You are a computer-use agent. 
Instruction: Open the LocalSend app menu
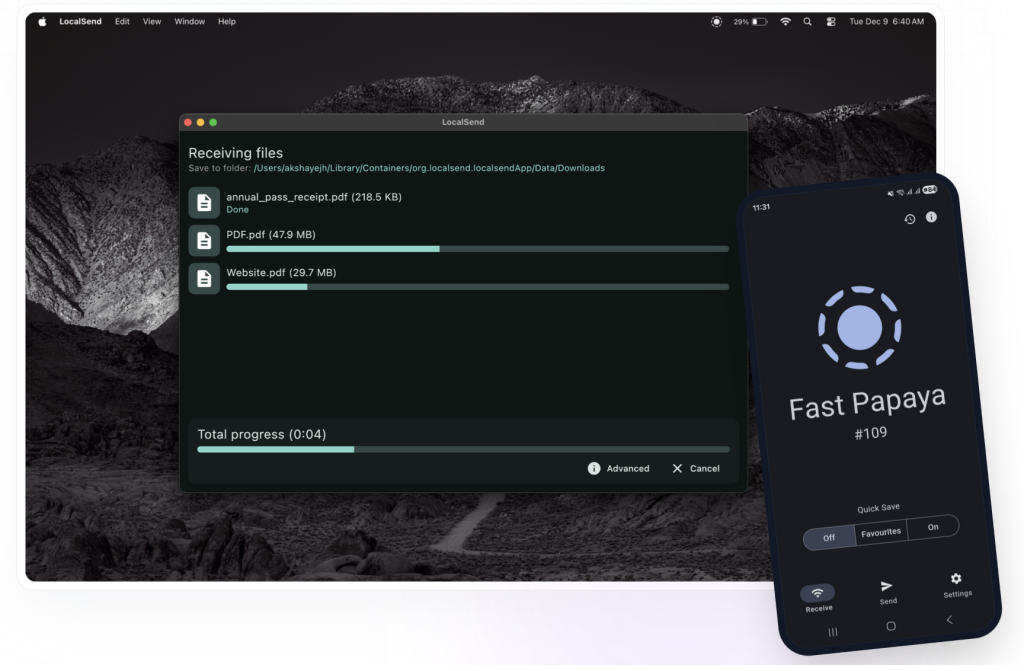pos(80,22)
